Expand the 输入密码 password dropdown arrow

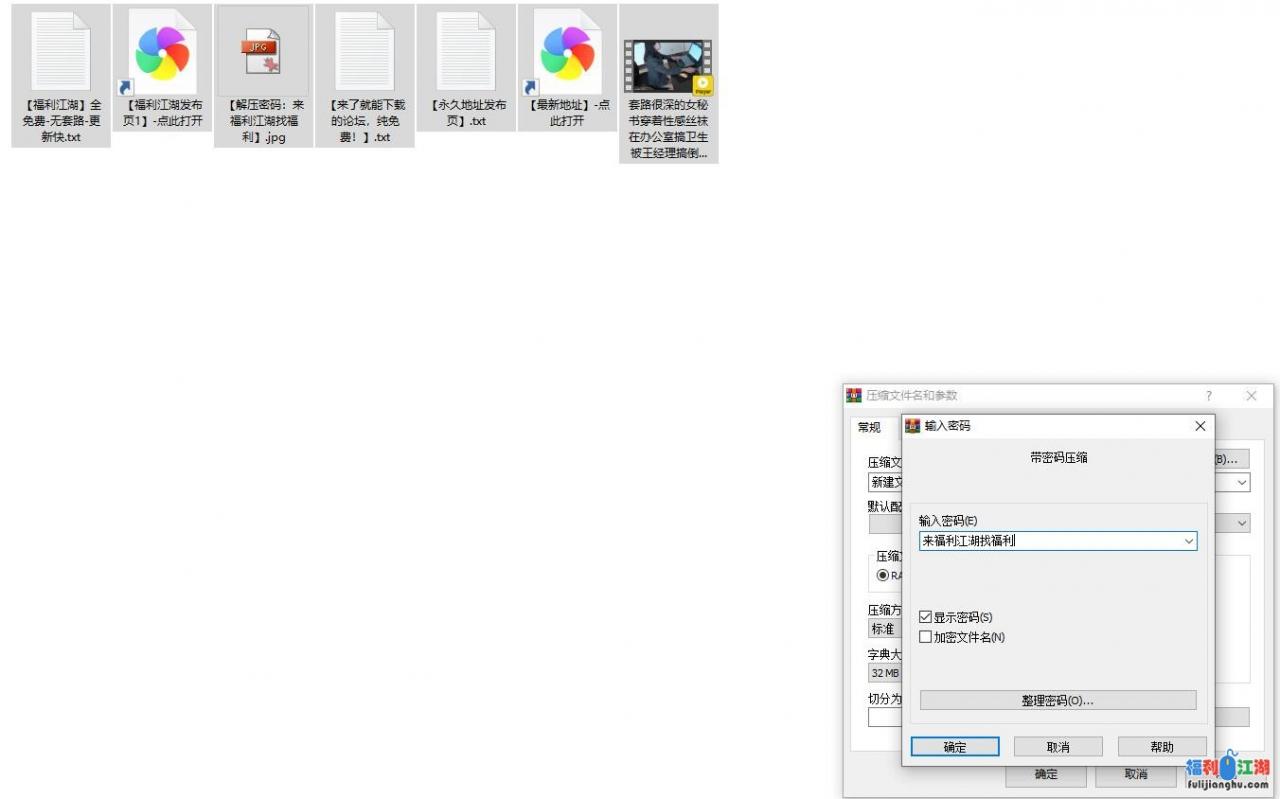tap(1188, 541)
